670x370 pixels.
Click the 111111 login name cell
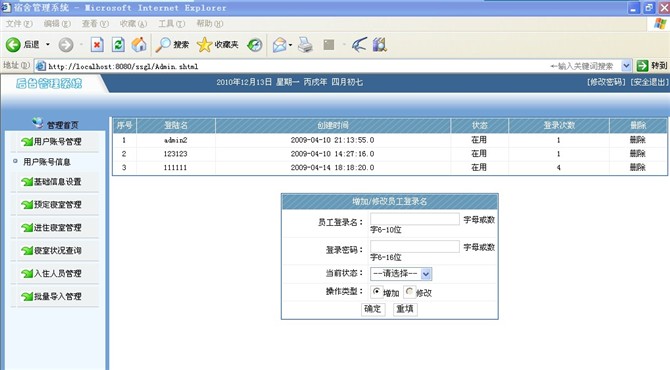coord(176,167)
